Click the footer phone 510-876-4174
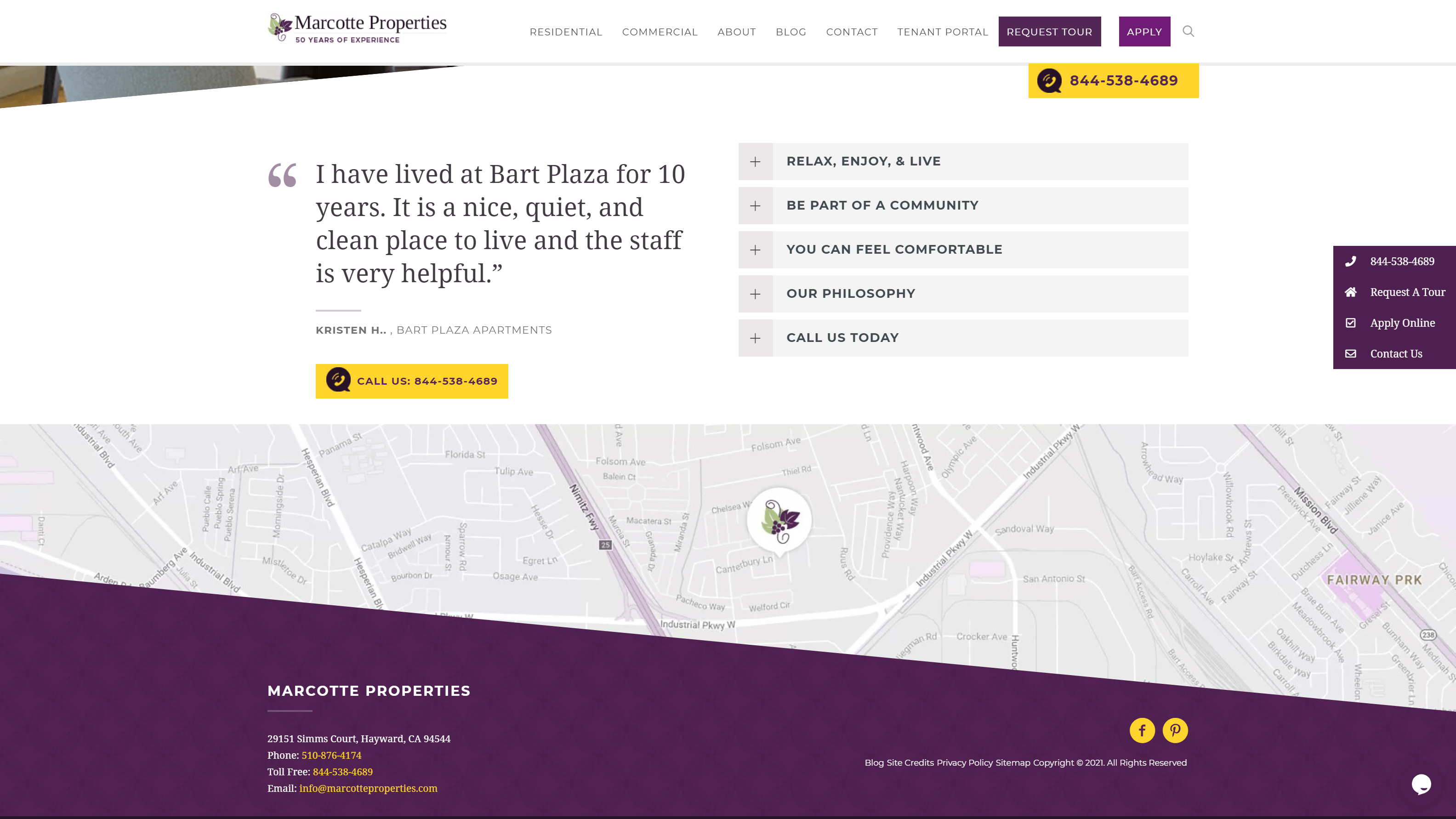The height and width of the screenshot is (819, 1456). [x=331, y=755]
